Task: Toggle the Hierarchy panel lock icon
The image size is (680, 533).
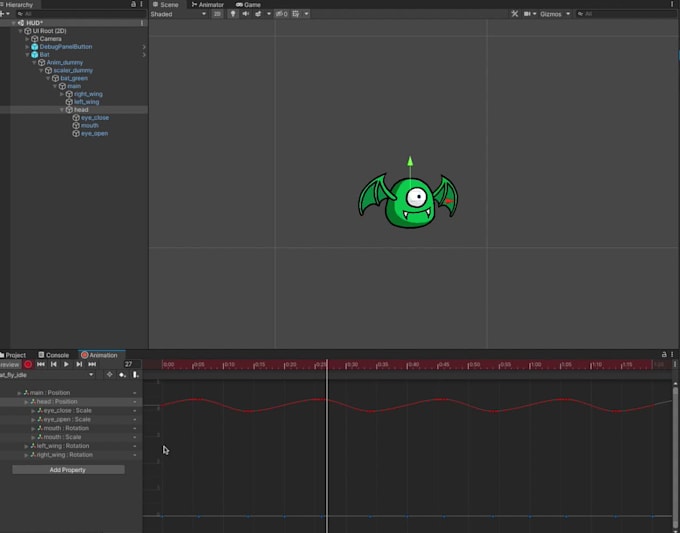Action: coord(134,4)
